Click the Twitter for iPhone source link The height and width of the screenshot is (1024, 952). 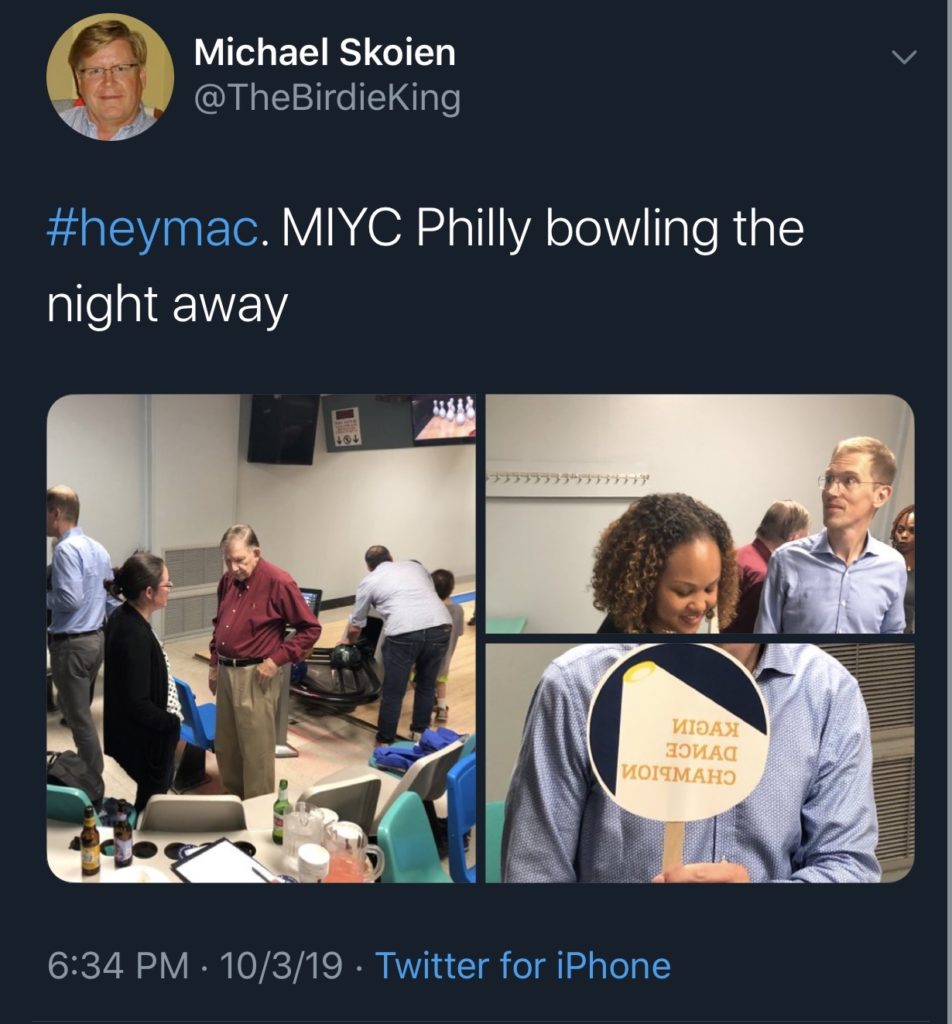click(x=522, y=966)
